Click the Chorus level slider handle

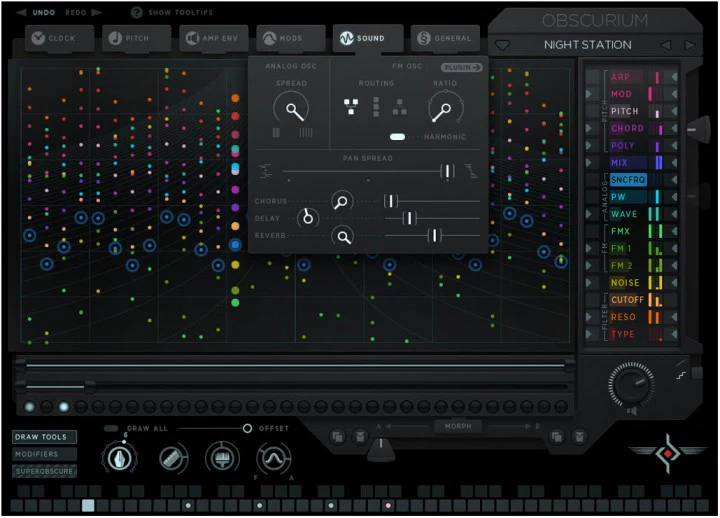(x=391, y=201)
